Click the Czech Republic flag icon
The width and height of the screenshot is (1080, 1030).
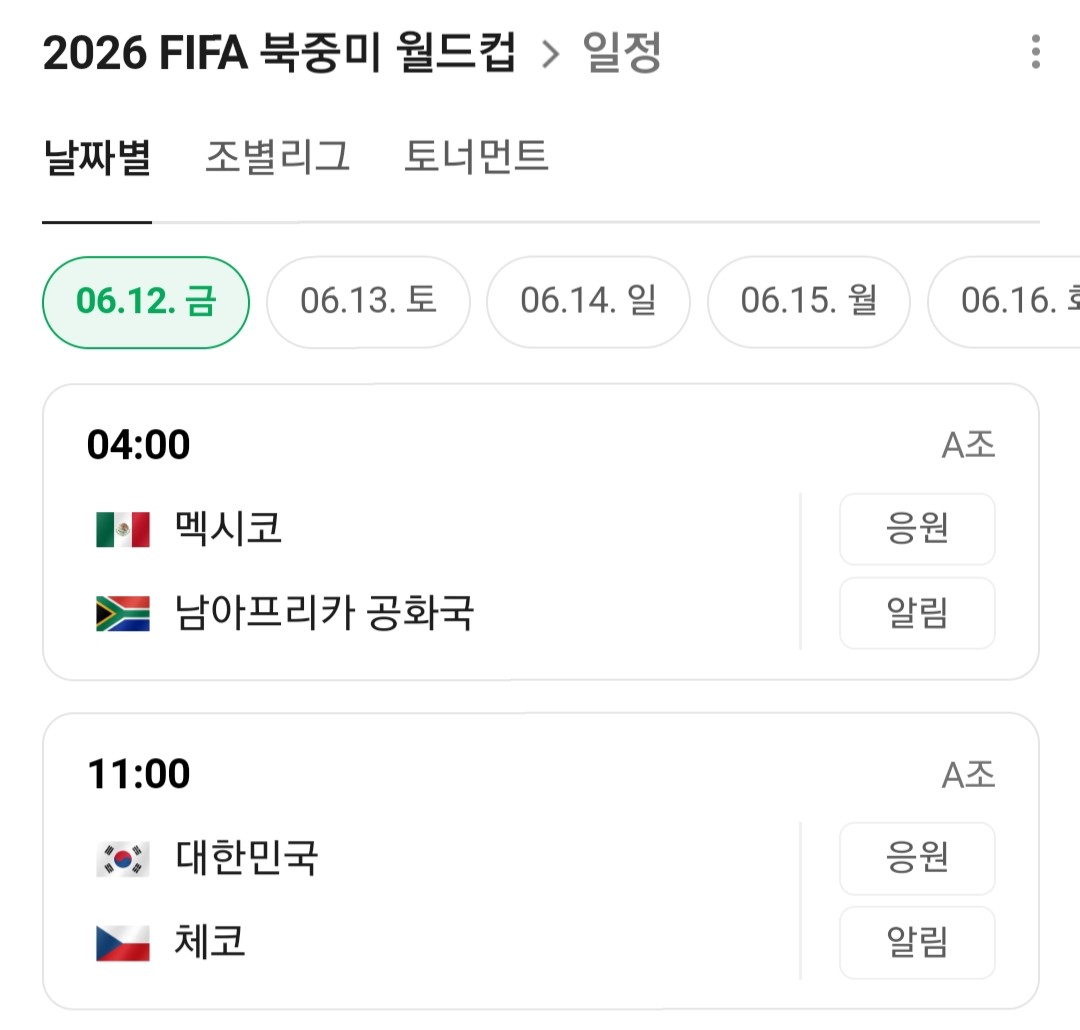(123, 943)
